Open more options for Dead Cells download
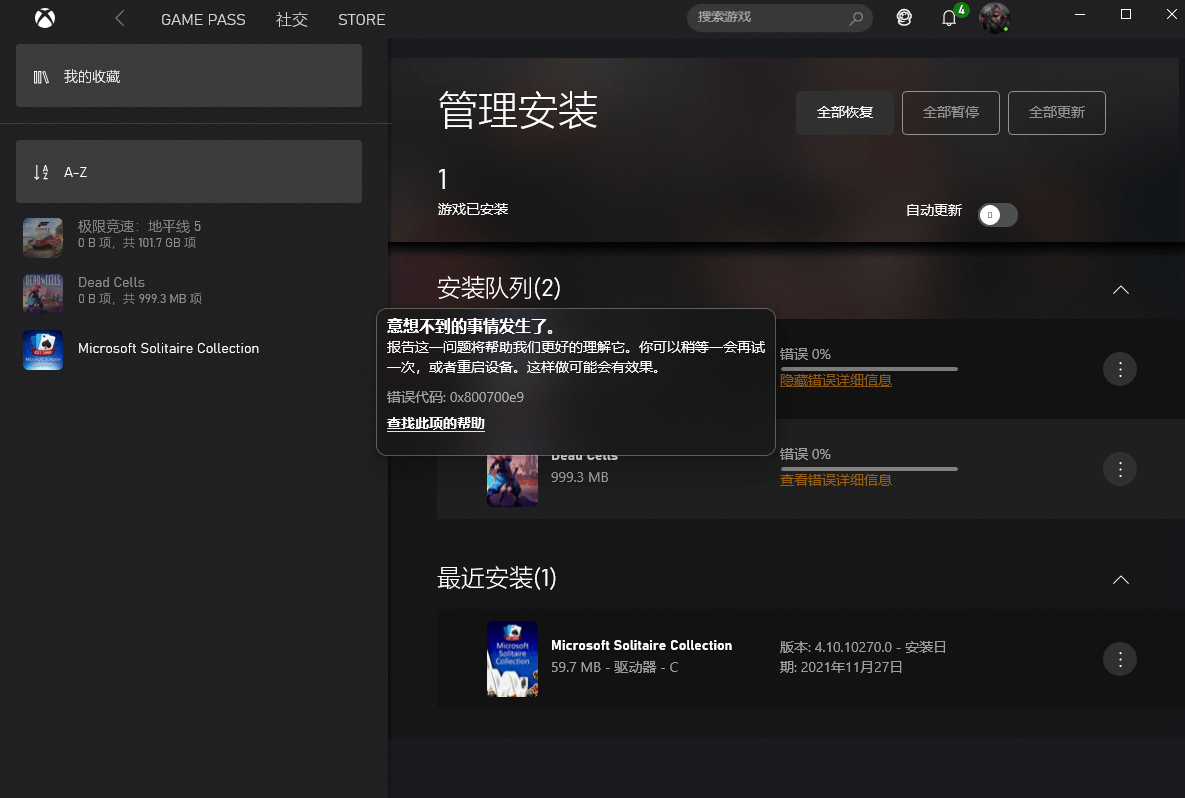 click(1120, 469)
